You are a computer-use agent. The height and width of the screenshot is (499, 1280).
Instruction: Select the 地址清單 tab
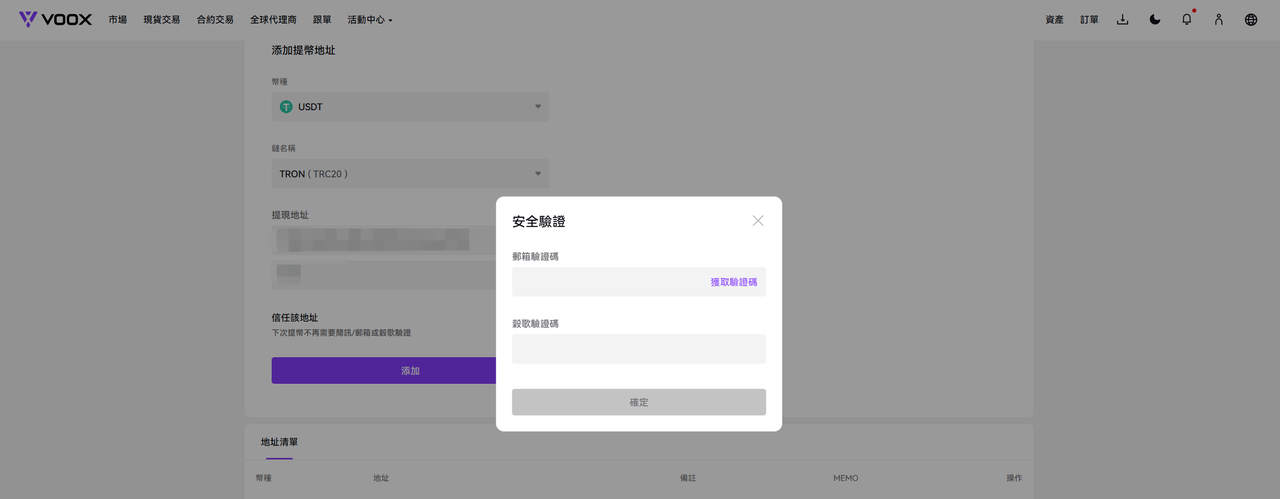tap(279, 442)
